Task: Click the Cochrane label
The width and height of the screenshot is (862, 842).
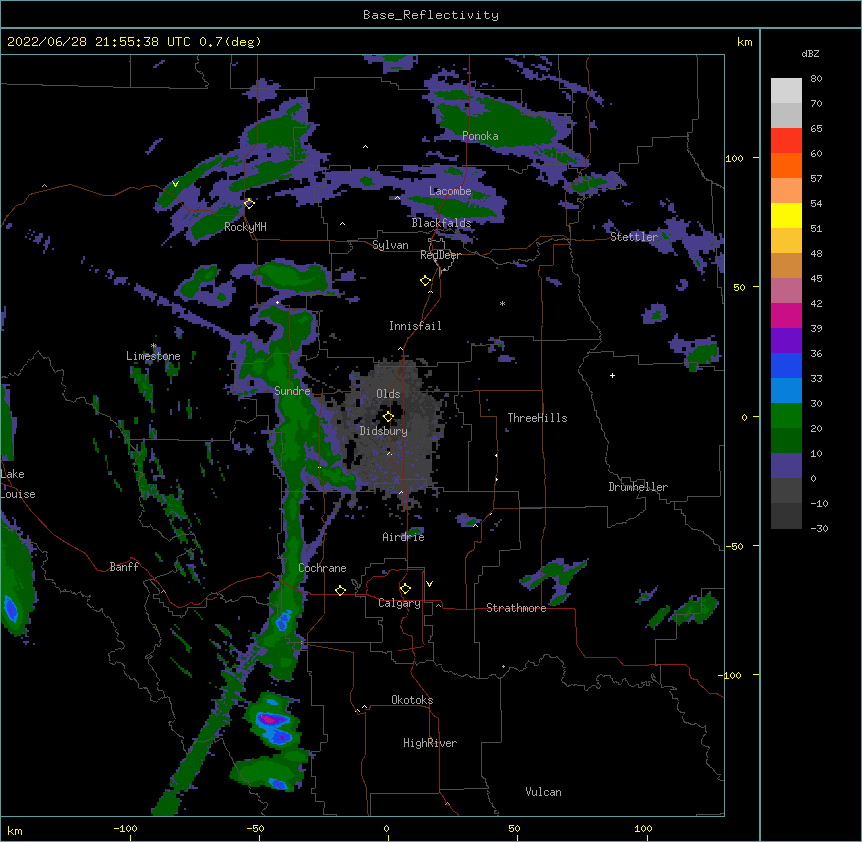Action: tap(322, 568)
